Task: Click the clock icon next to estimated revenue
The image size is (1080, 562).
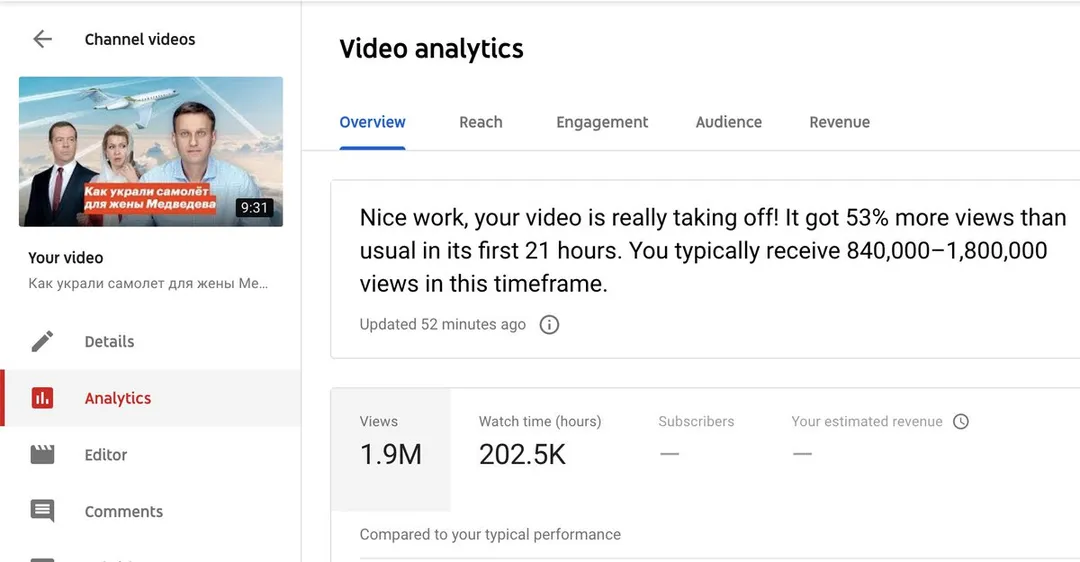Action: point(961,422)
